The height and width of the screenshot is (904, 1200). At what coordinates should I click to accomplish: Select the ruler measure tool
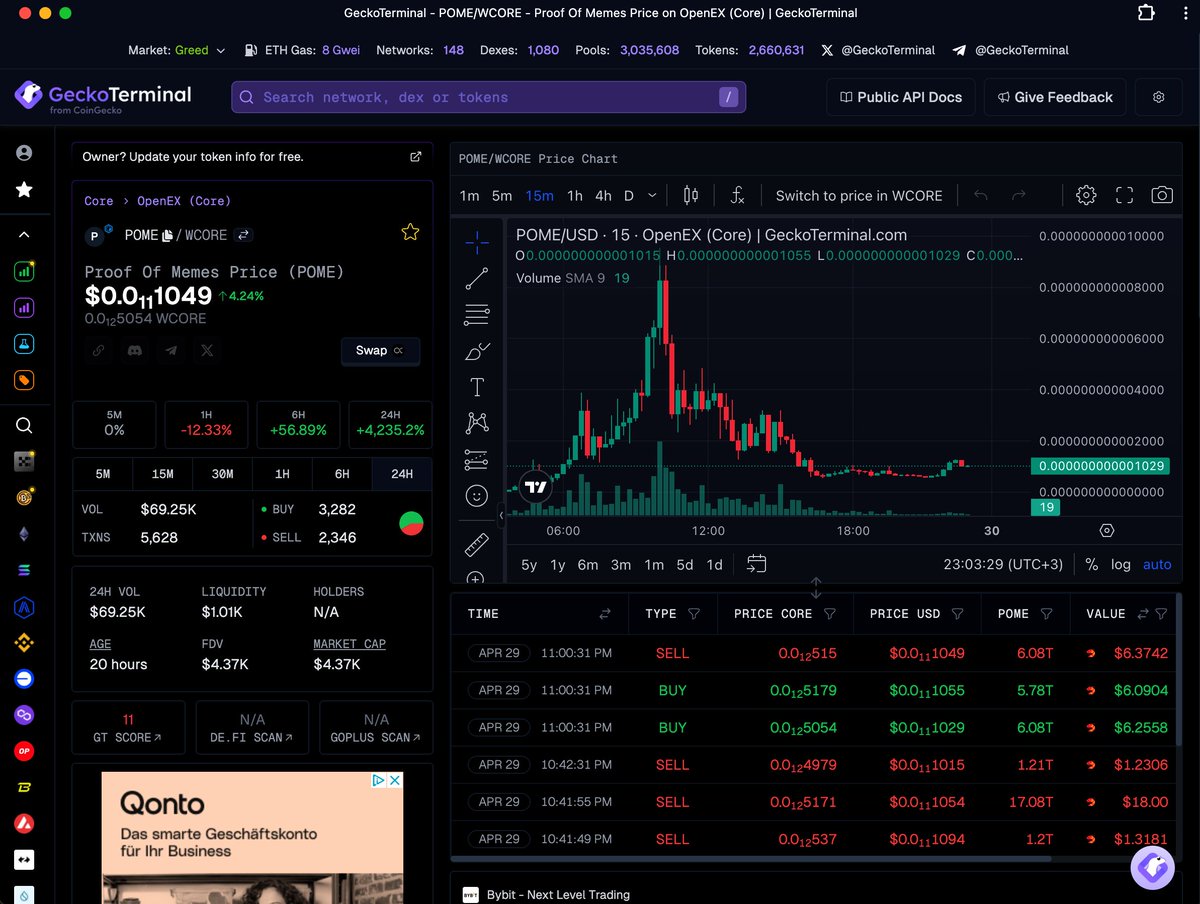pos(477,545)
